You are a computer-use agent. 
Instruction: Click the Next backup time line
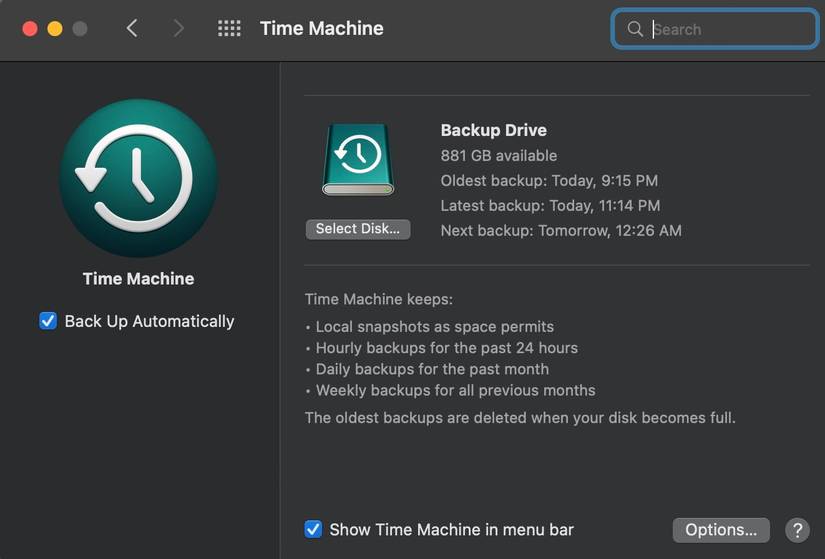pos(561,230)
